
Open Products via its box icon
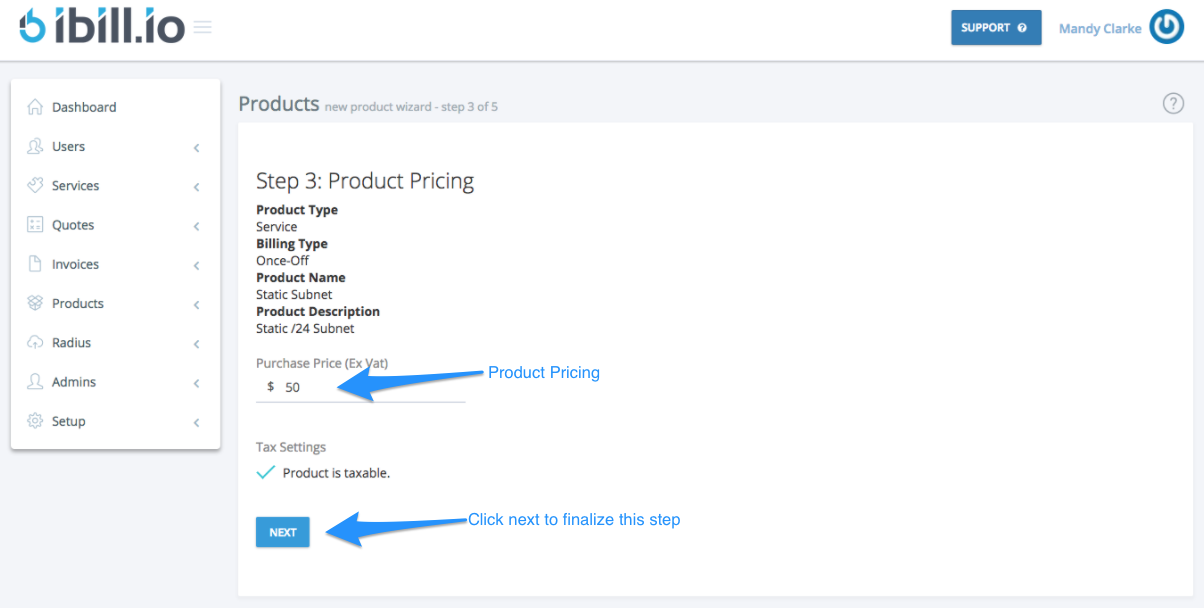(36, 303)
